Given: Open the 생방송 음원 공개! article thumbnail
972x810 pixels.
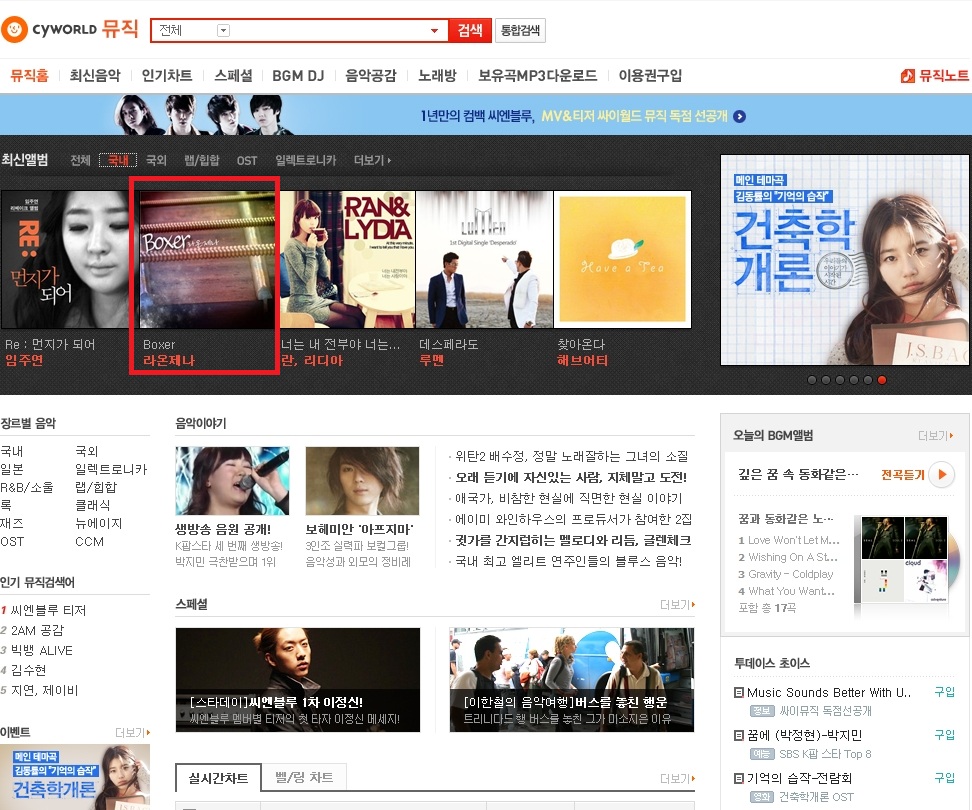Looking at the screenshot, I should (x=232, y=481).
